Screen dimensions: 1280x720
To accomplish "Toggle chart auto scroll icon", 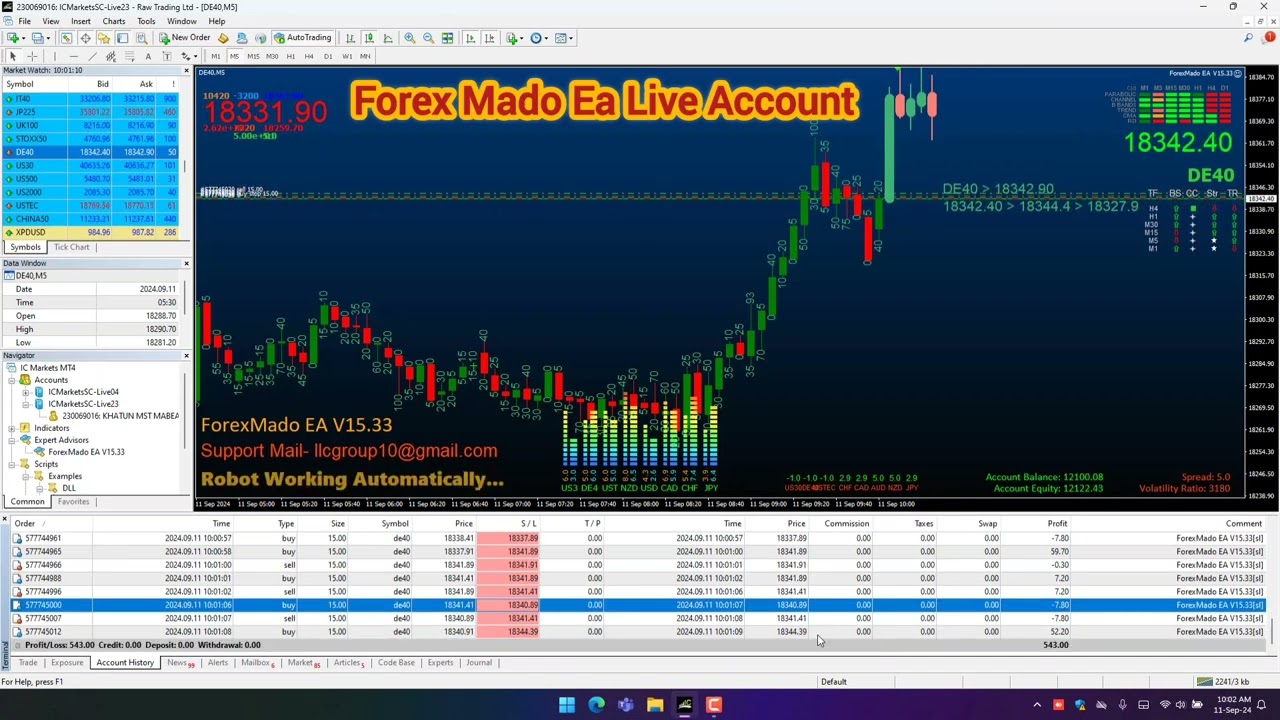I will (470, 38).
